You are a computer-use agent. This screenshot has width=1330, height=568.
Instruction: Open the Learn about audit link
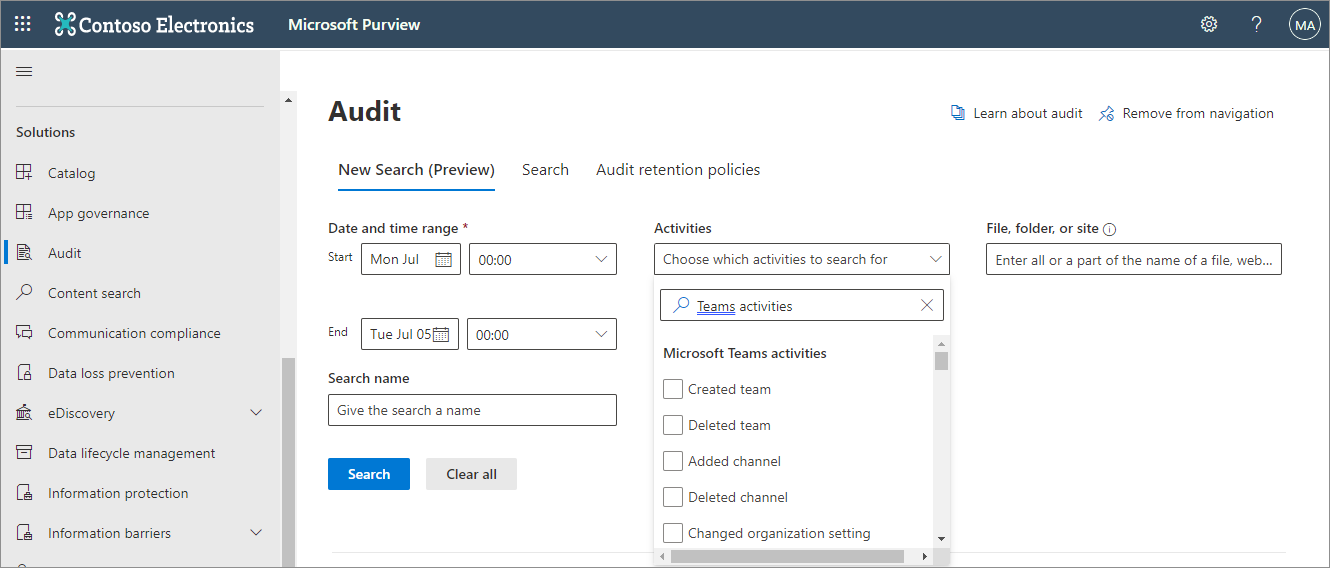click(1017, 114)
